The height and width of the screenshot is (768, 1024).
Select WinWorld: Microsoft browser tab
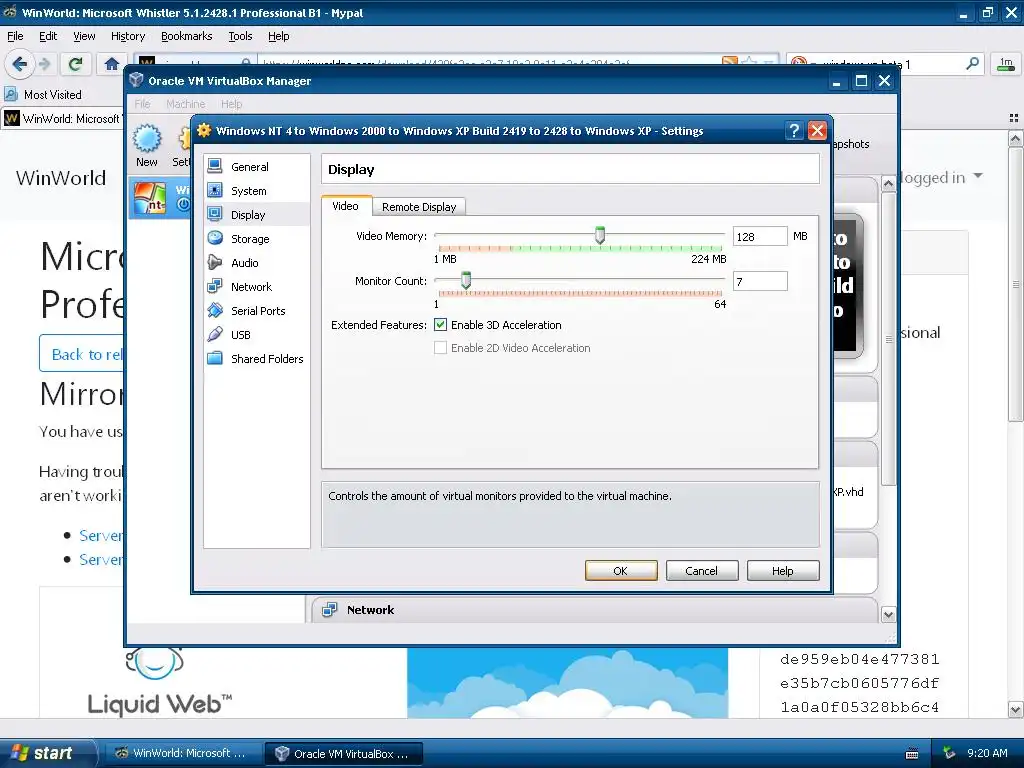coord(63,119)
